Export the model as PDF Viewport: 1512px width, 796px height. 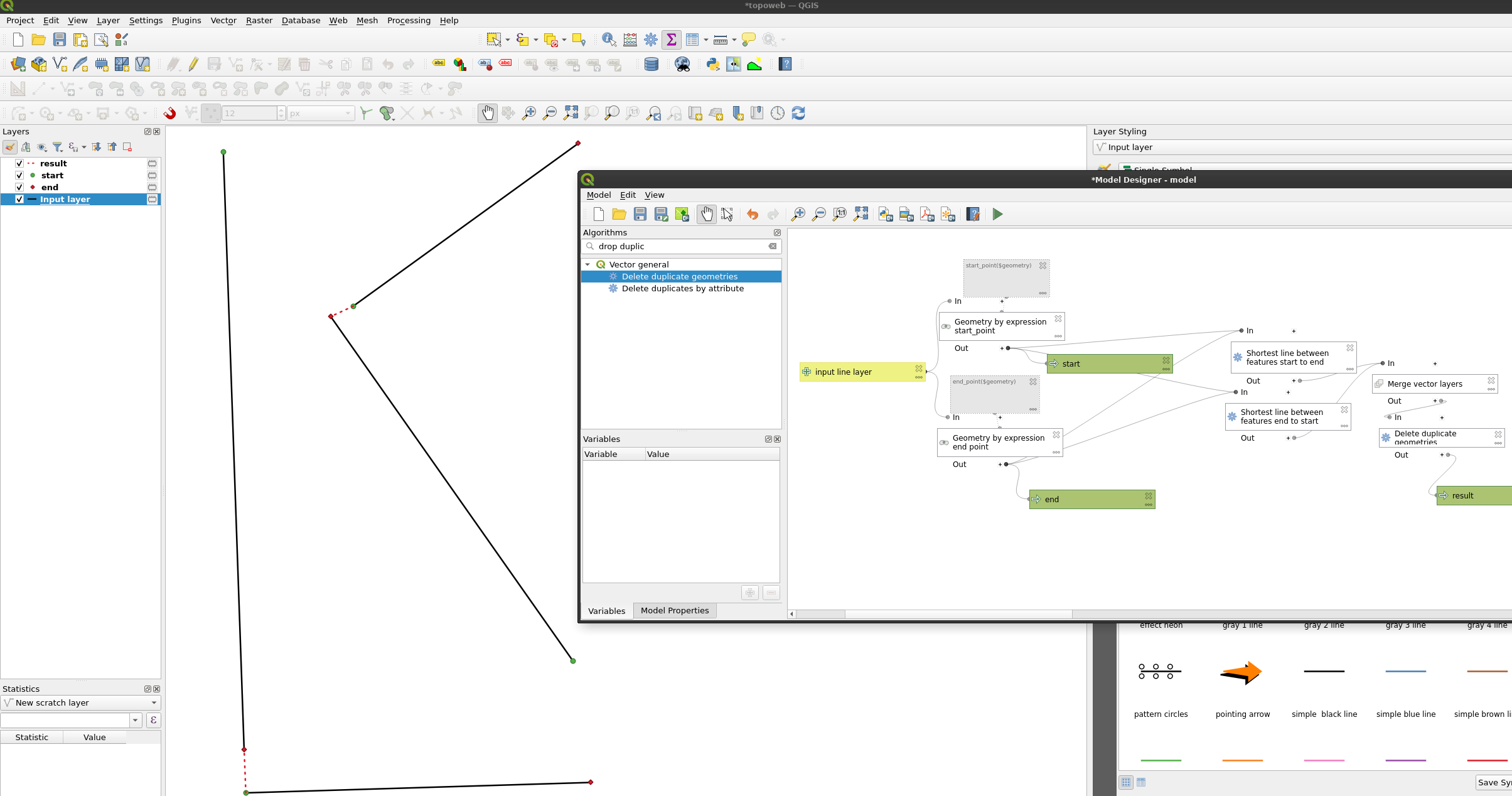(x=927, y=215)
